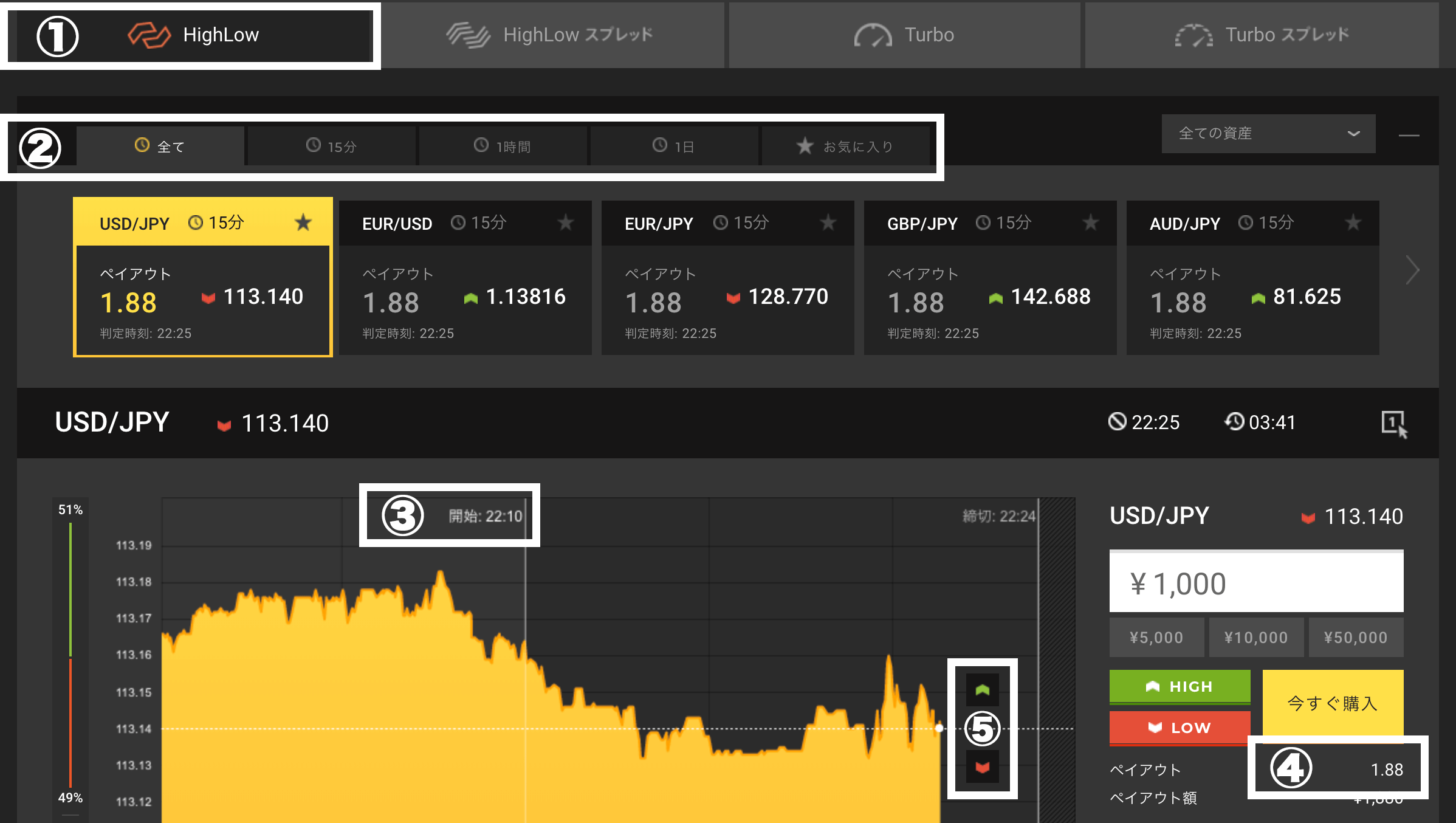Click the 49% low sentiment label

(70, 797)
